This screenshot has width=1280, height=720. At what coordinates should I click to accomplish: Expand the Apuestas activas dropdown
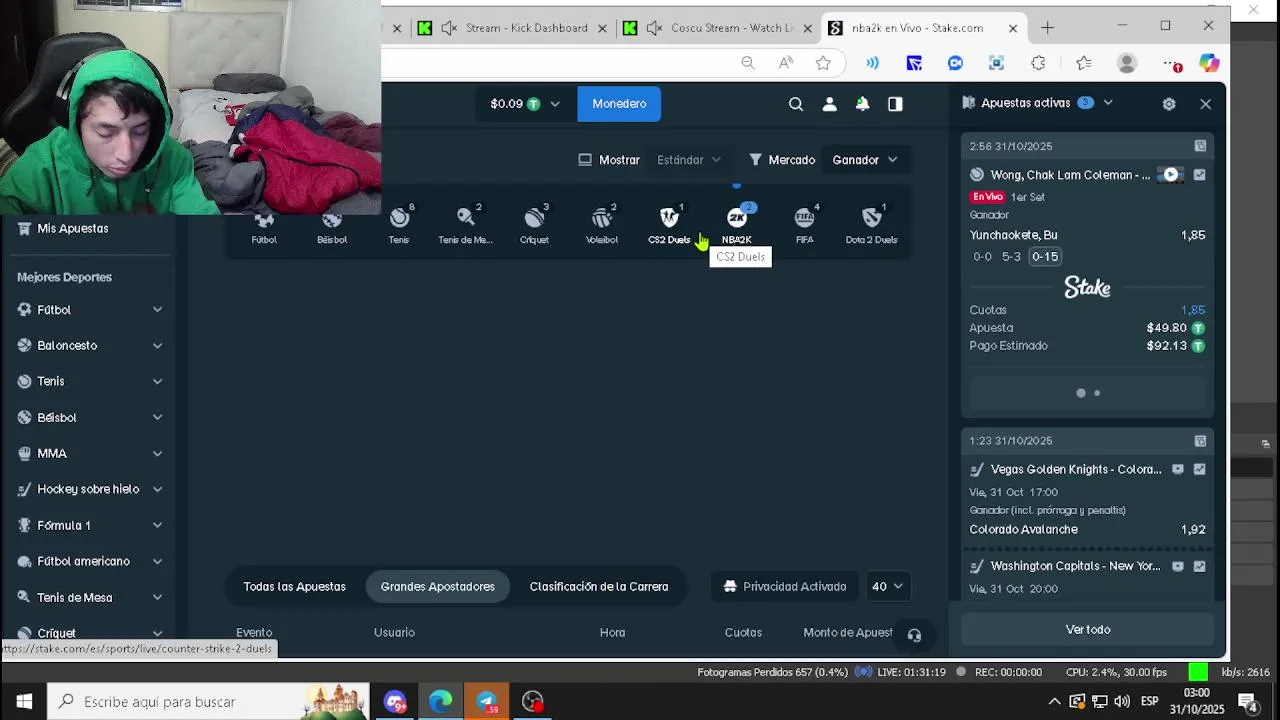point(1108,103)
